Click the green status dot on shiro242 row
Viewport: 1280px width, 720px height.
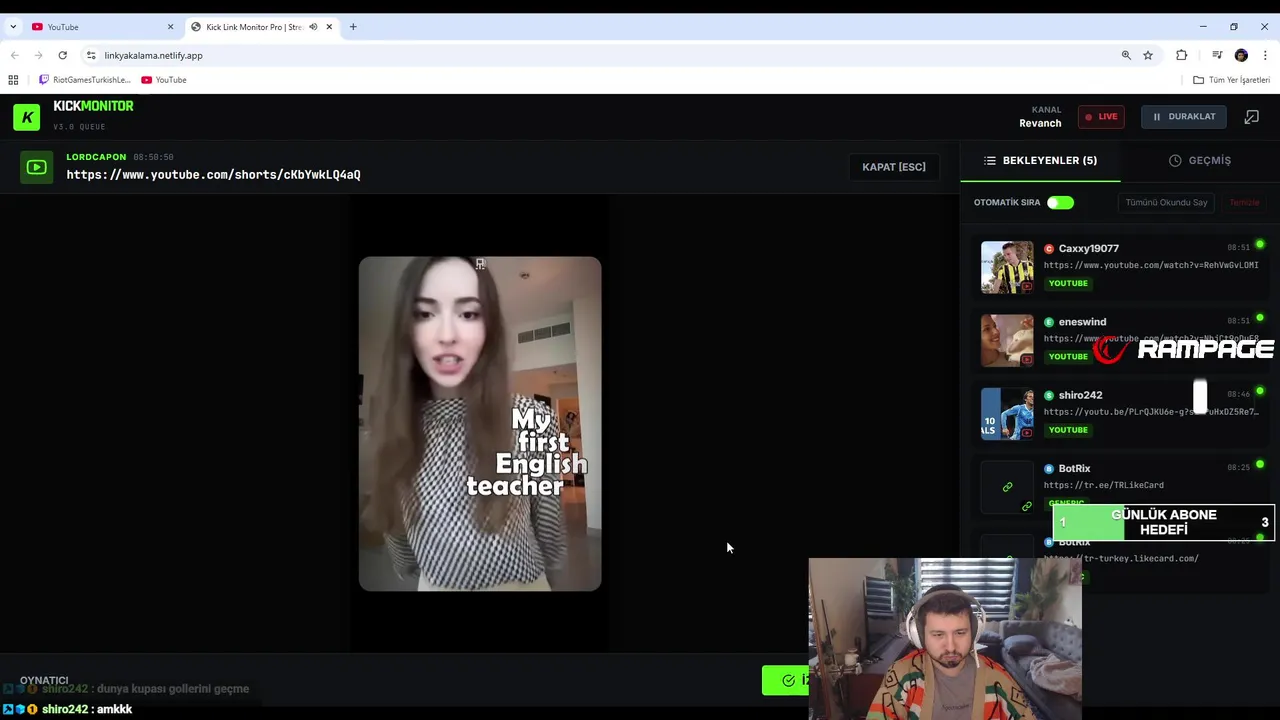[1260, 391]
